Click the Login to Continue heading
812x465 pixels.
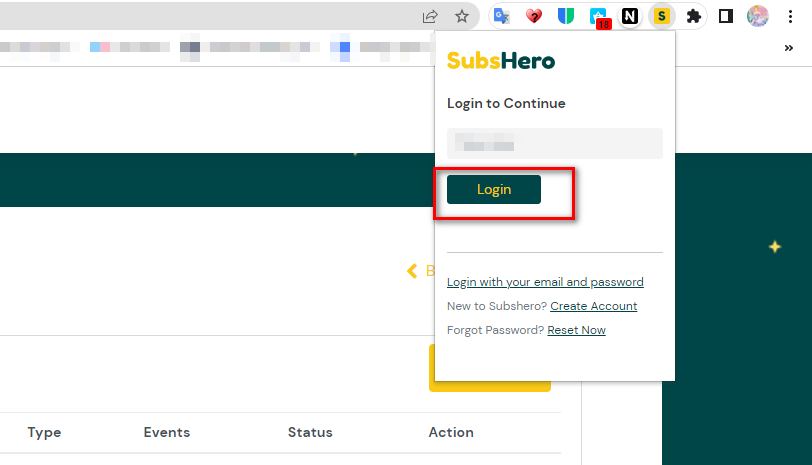506,103
